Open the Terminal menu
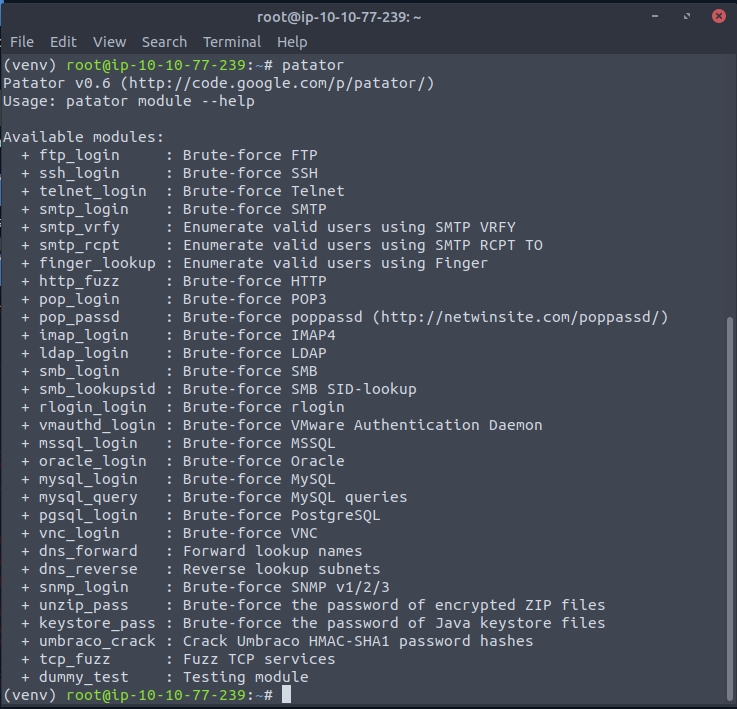The image size is (737, 709). tap(232, 42)
